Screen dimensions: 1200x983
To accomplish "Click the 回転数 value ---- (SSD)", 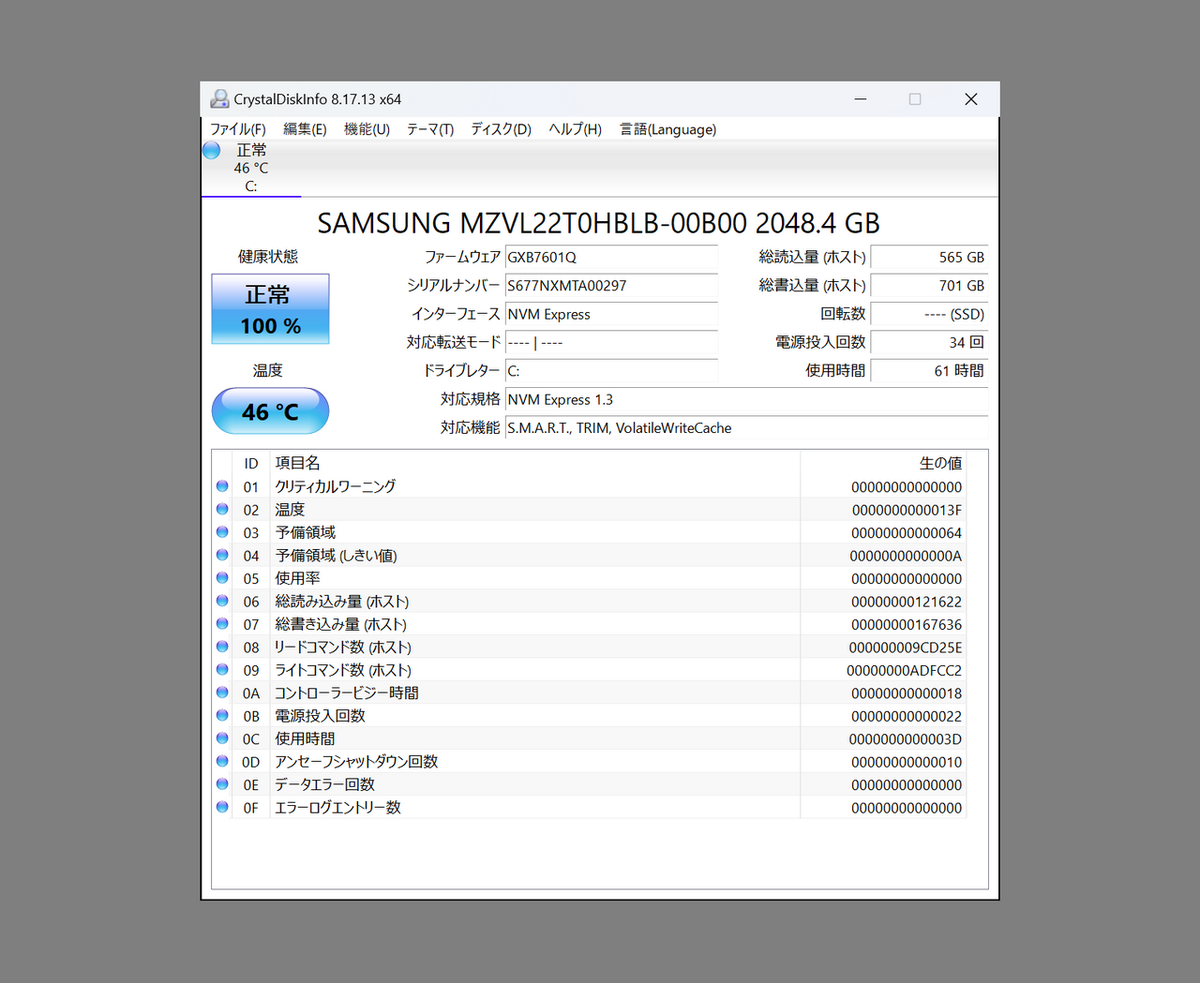I will (929, 314).
